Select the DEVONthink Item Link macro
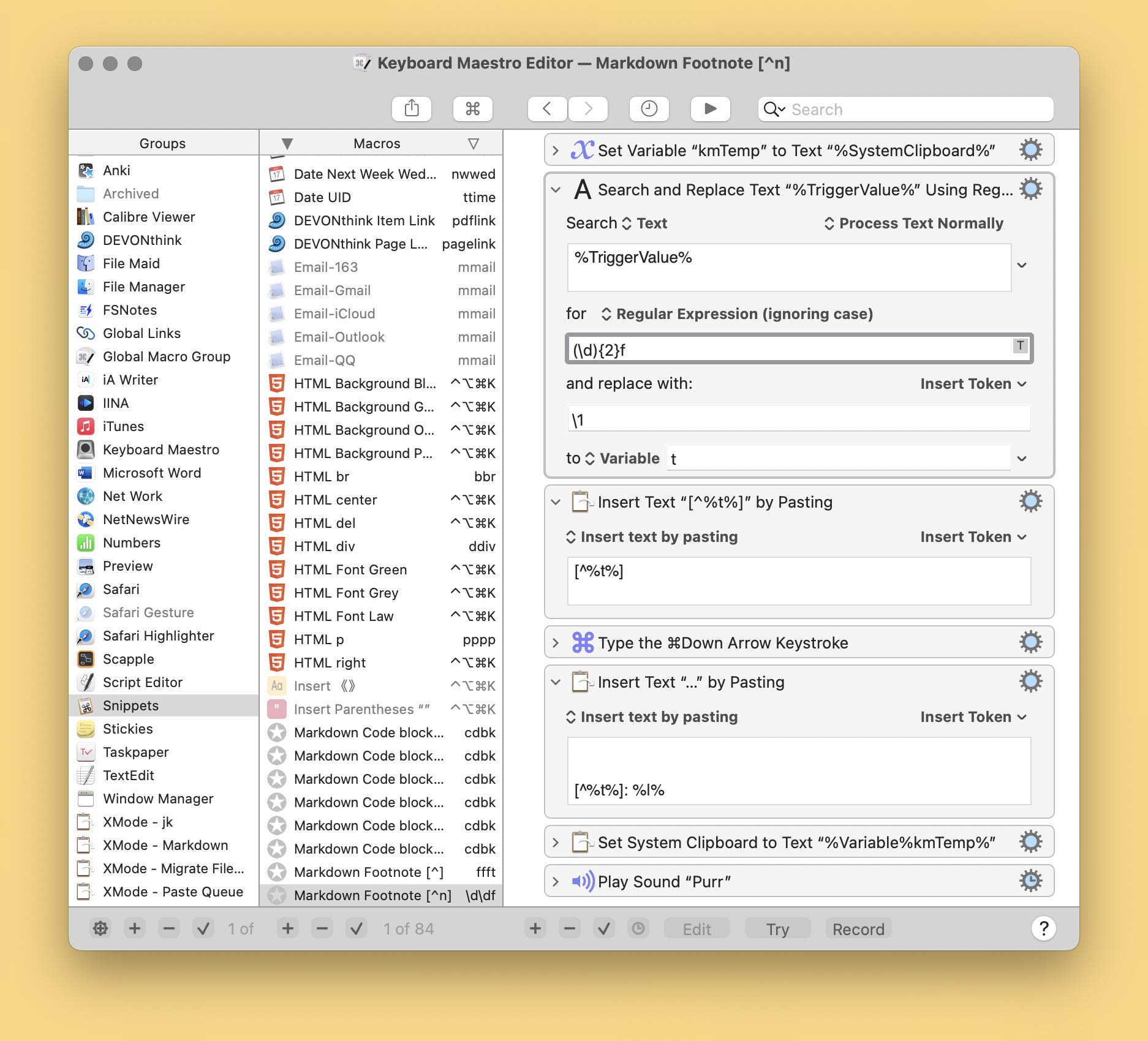This screenshot has width=1148, height=1041. coord(381,220)
